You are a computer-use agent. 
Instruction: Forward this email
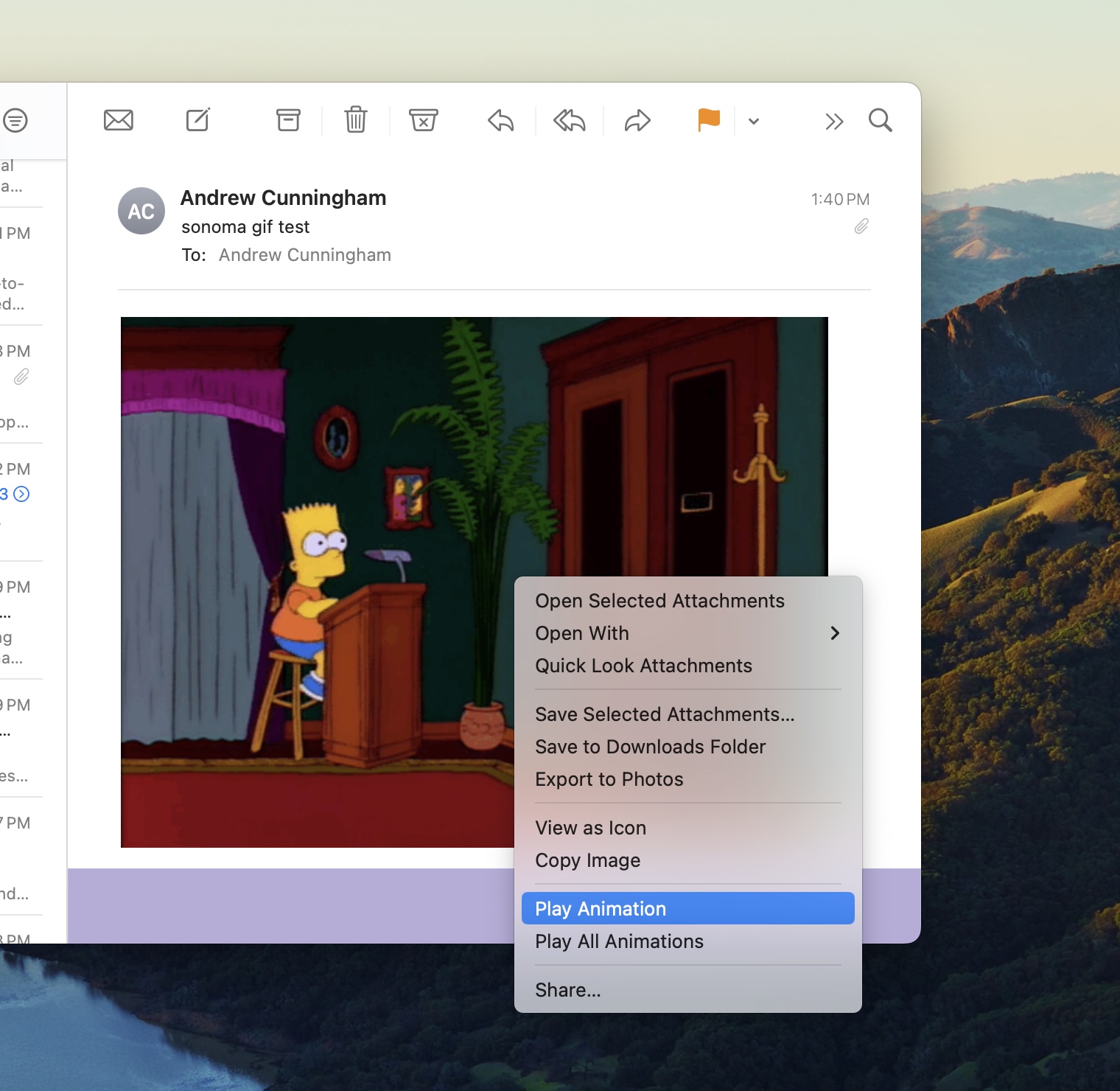pos(637,120)
